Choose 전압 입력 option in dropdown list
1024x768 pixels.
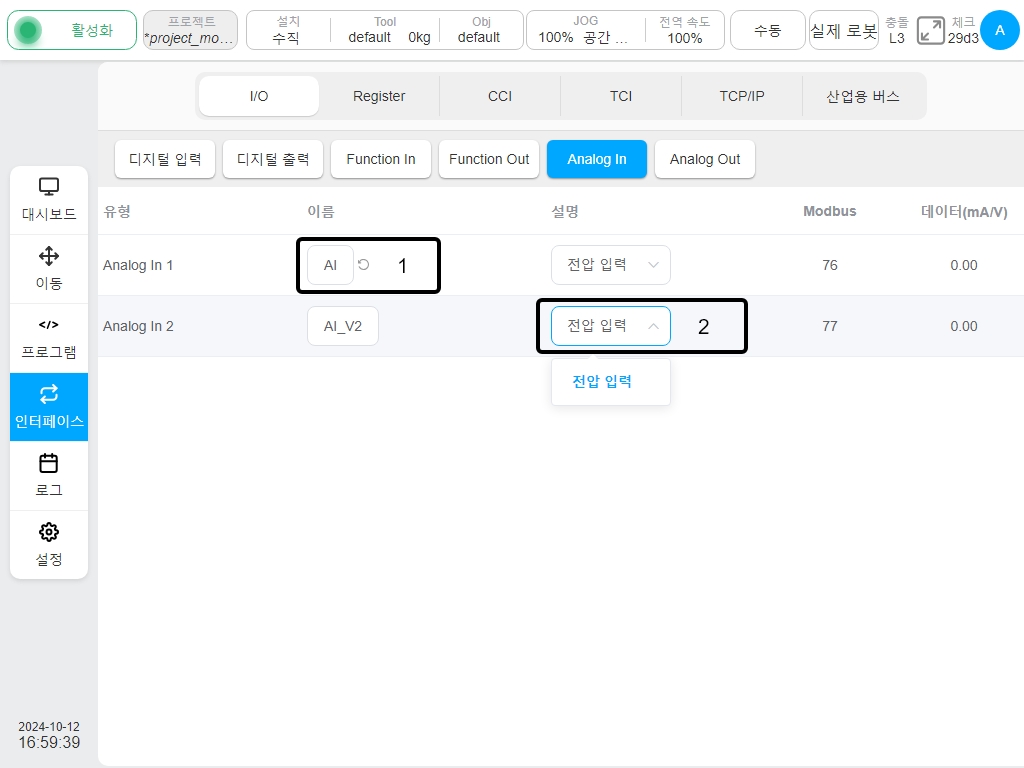(x=602, y=381)
